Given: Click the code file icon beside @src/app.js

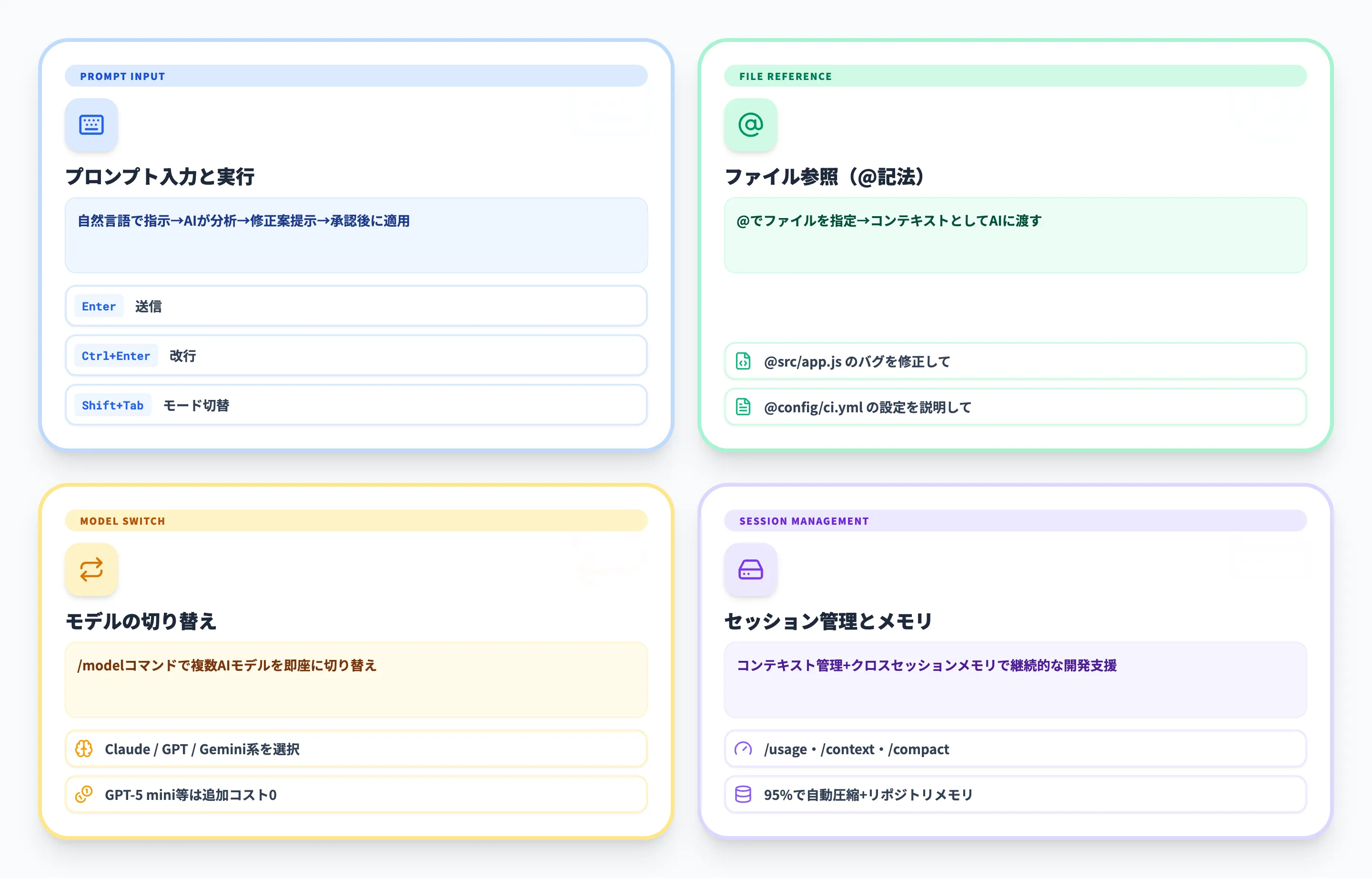Looking at the screenshot, I should point(743,361).
